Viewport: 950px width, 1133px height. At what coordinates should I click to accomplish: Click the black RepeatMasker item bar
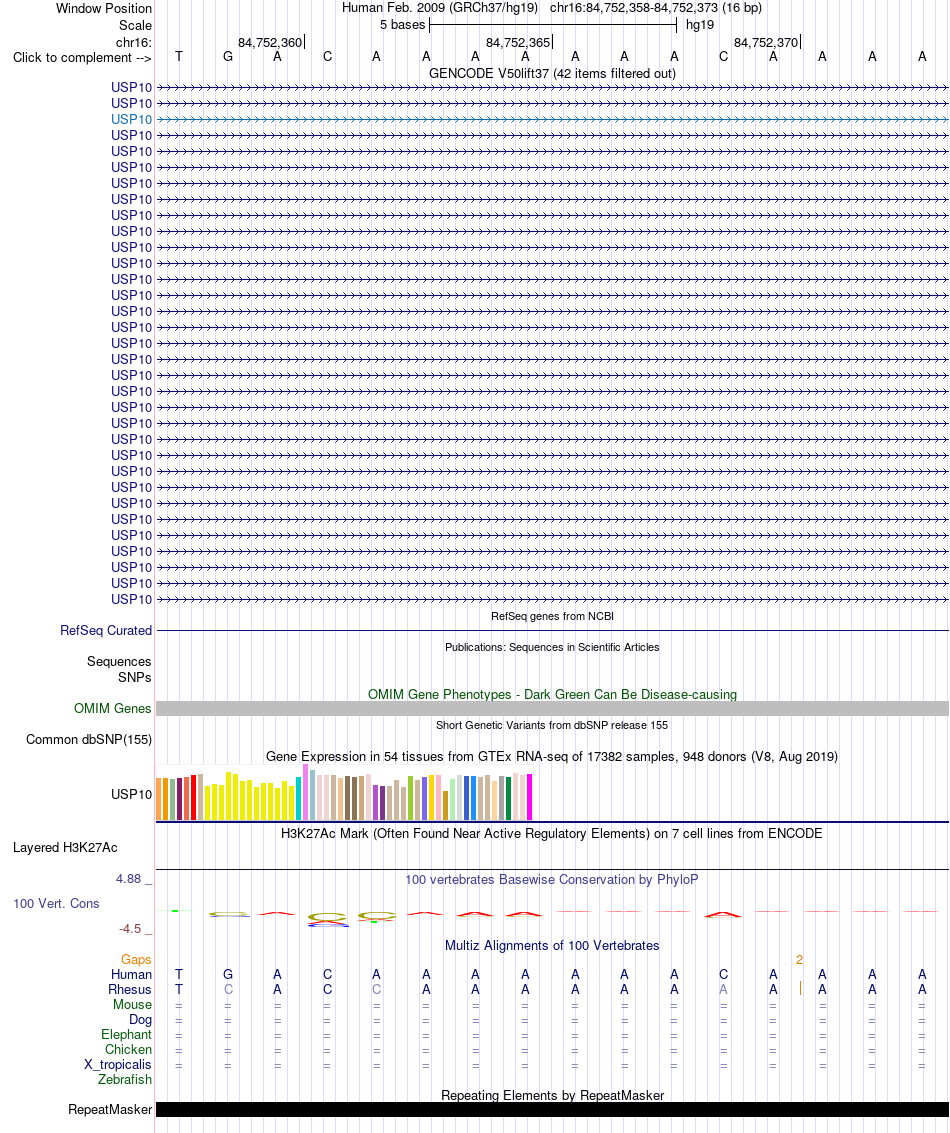coord(552,1109)
